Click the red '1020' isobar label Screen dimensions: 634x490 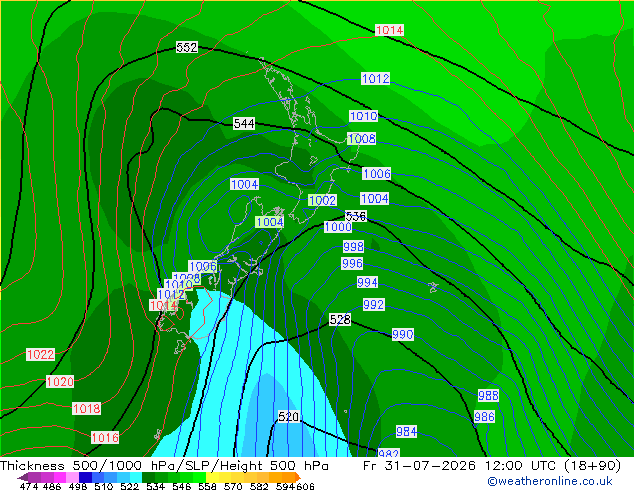(60, 382)
